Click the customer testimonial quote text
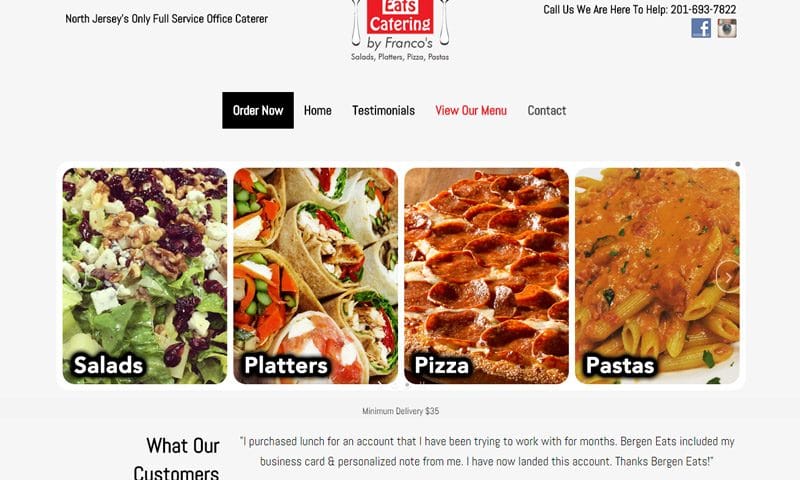 coord(487,451)
